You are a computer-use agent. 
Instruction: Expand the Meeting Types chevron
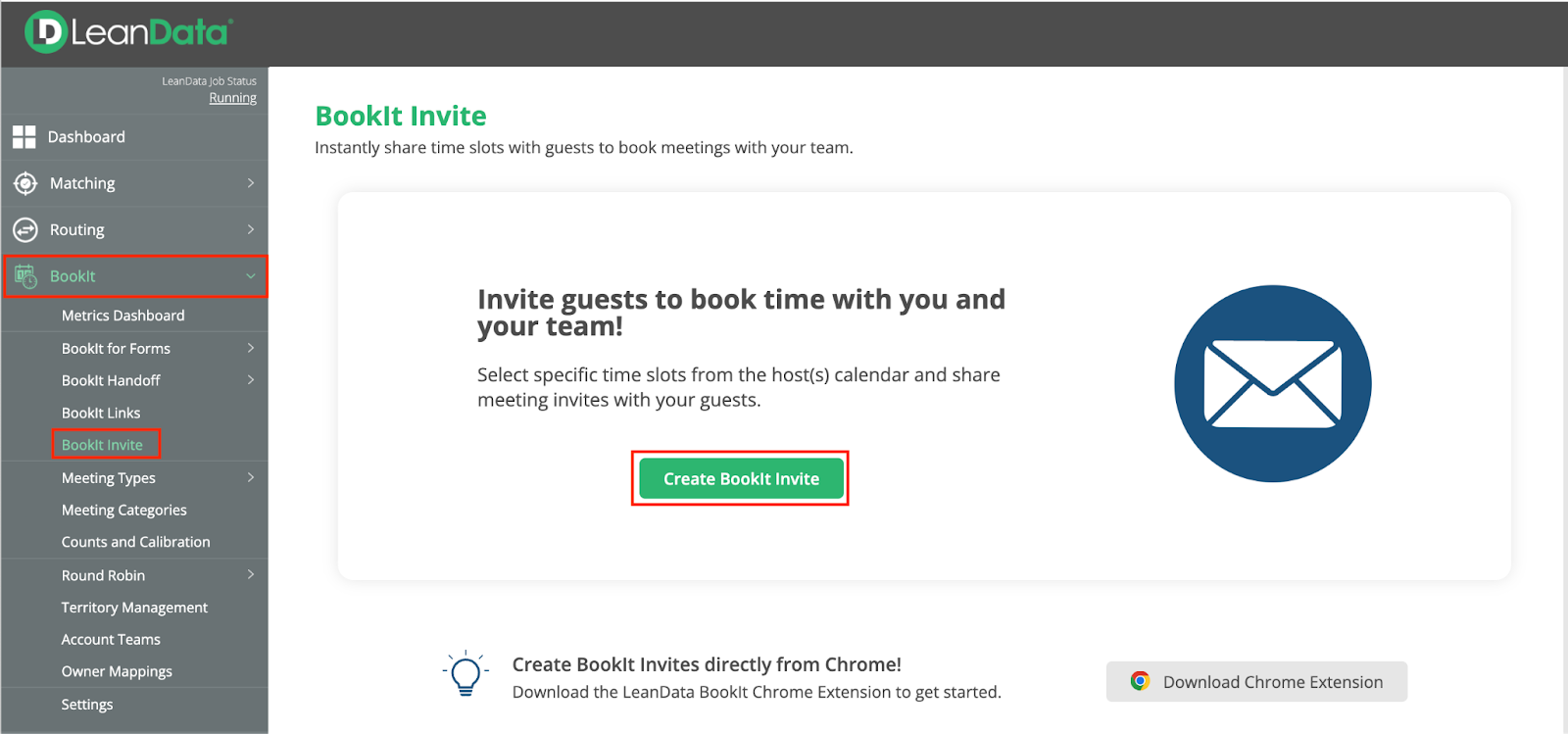click(251, 477)
